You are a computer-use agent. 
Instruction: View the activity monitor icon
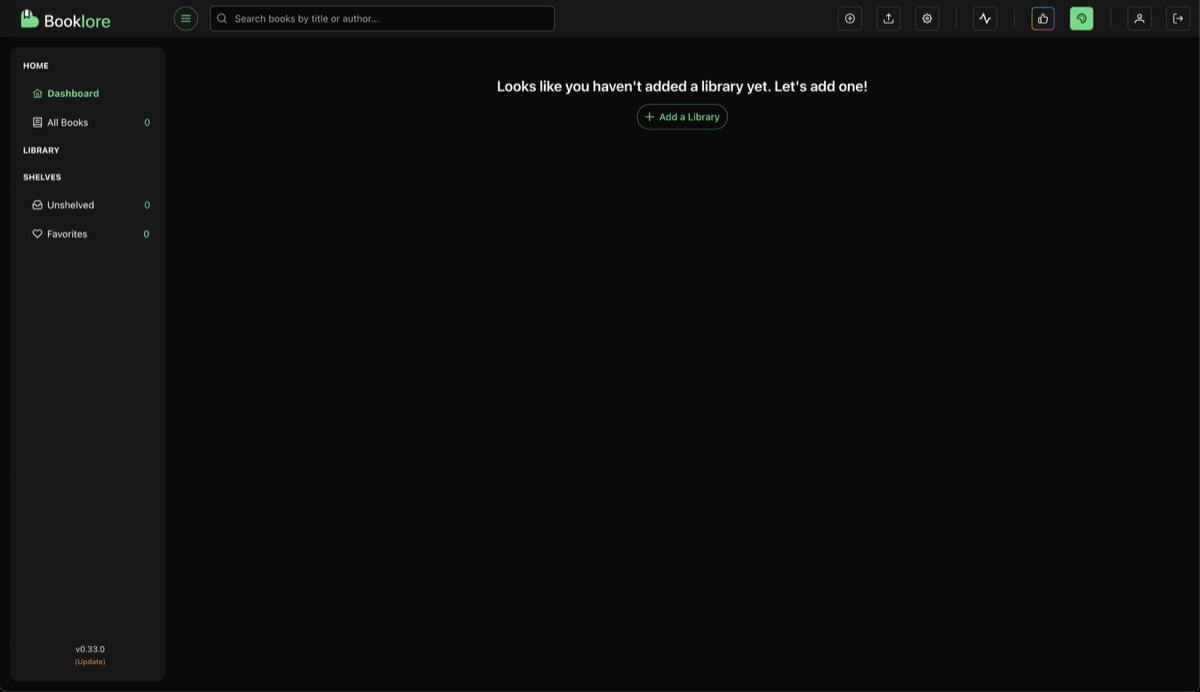(984, 18)
